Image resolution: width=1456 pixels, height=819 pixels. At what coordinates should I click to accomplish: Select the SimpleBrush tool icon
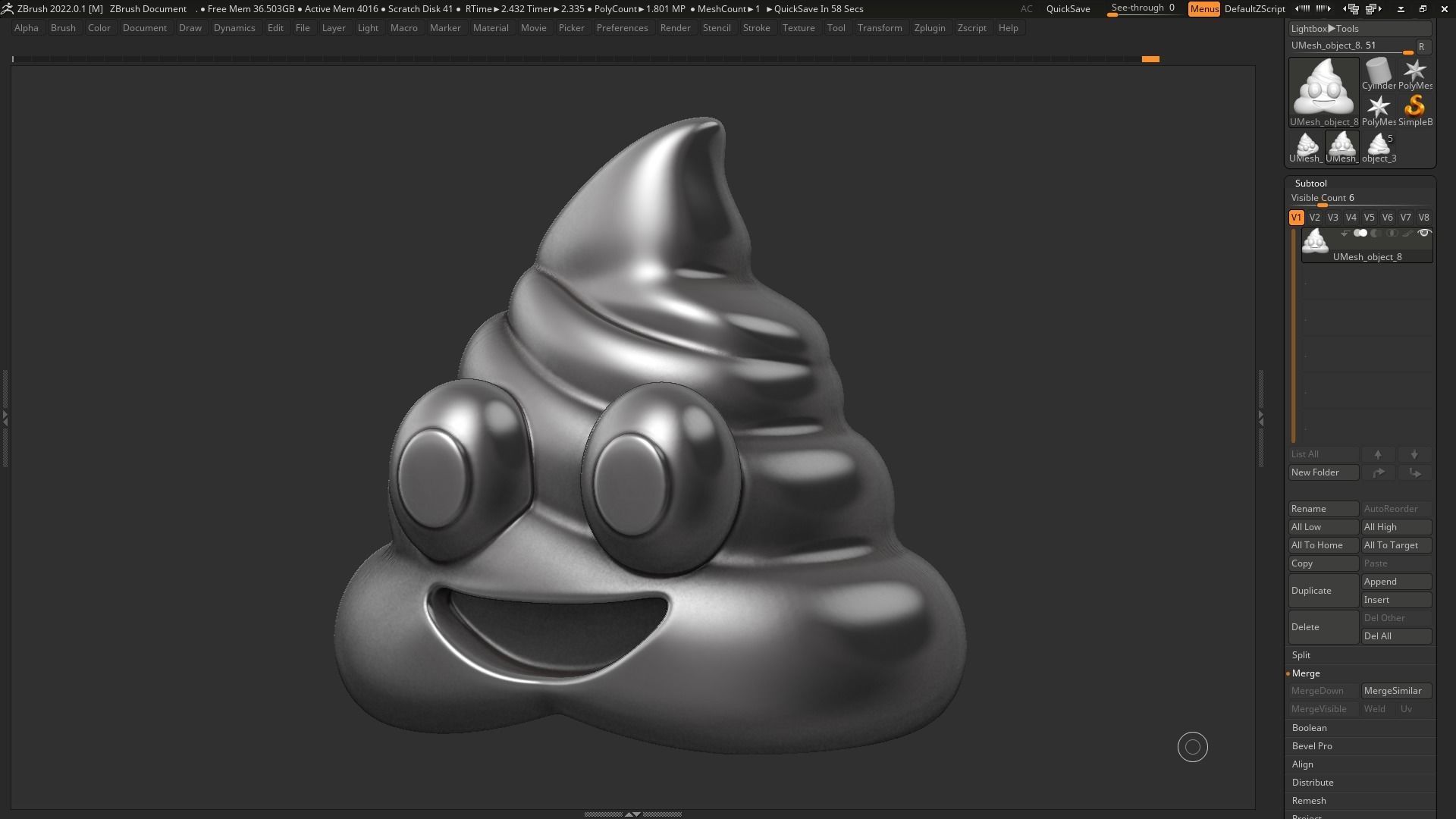[1414, 110]
